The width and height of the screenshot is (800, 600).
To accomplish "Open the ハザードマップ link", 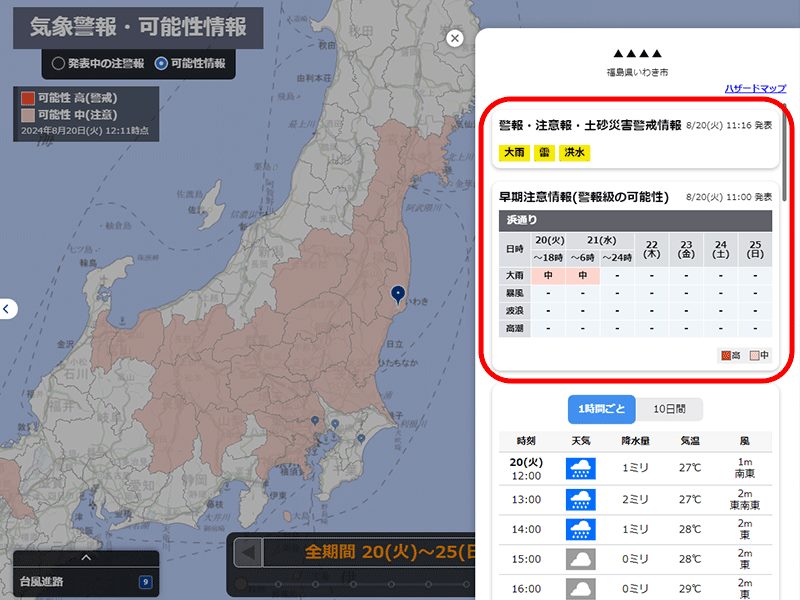I will click(755, 89).
